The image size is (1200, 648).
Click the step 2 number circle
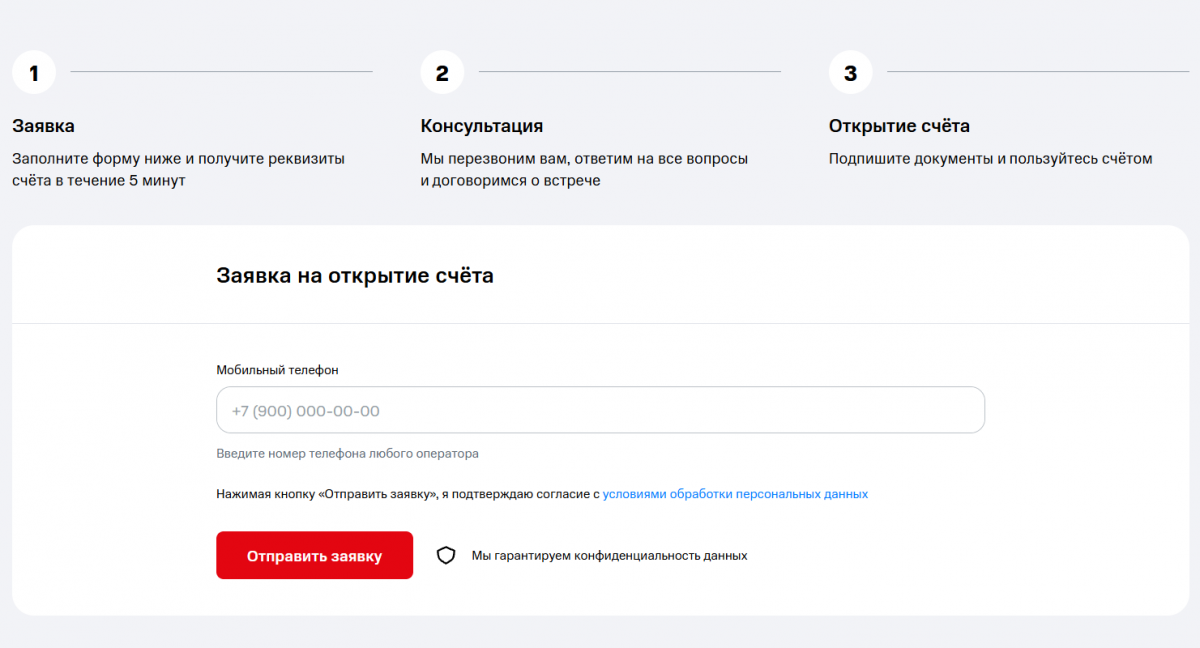click(442, 73)
